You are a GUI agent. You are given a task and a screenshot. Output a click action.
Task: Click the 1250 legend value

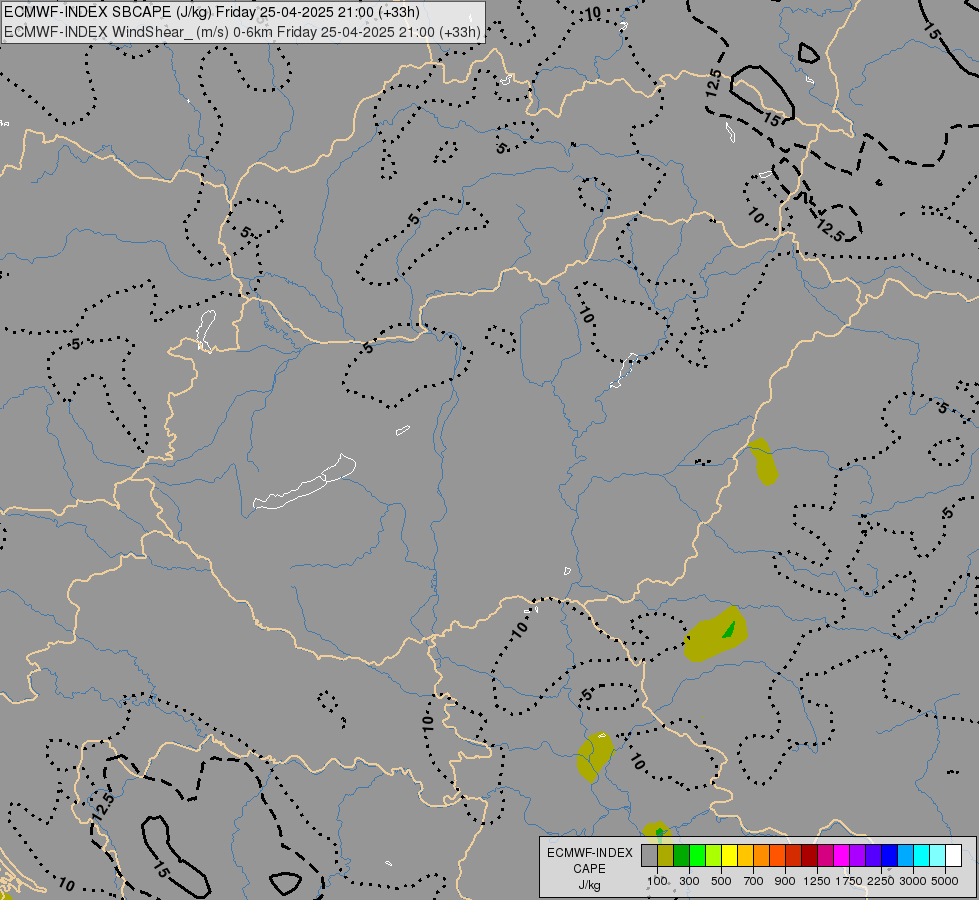(x=817, y=881)
